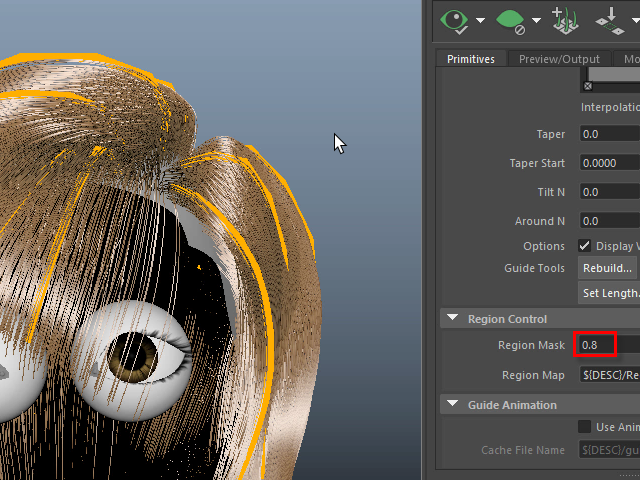Open the dropdown arrow beside eye icon
Image resolution: width=640 pixels, height=480 pixels.
(x=480, y=21)
